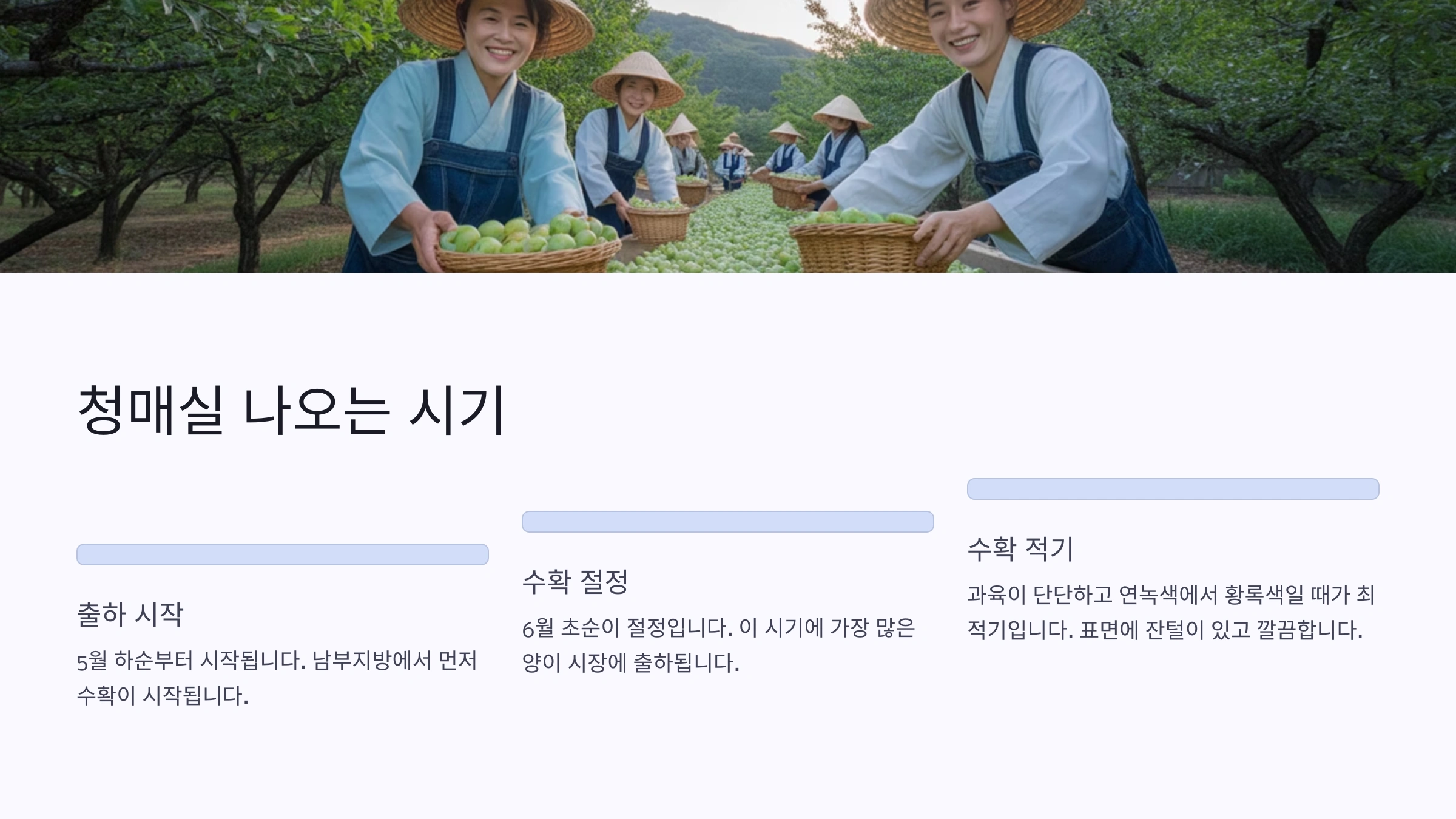Click the mountain in the photo background
This screenshot has height=819, width=1456.
coord(728,55)
